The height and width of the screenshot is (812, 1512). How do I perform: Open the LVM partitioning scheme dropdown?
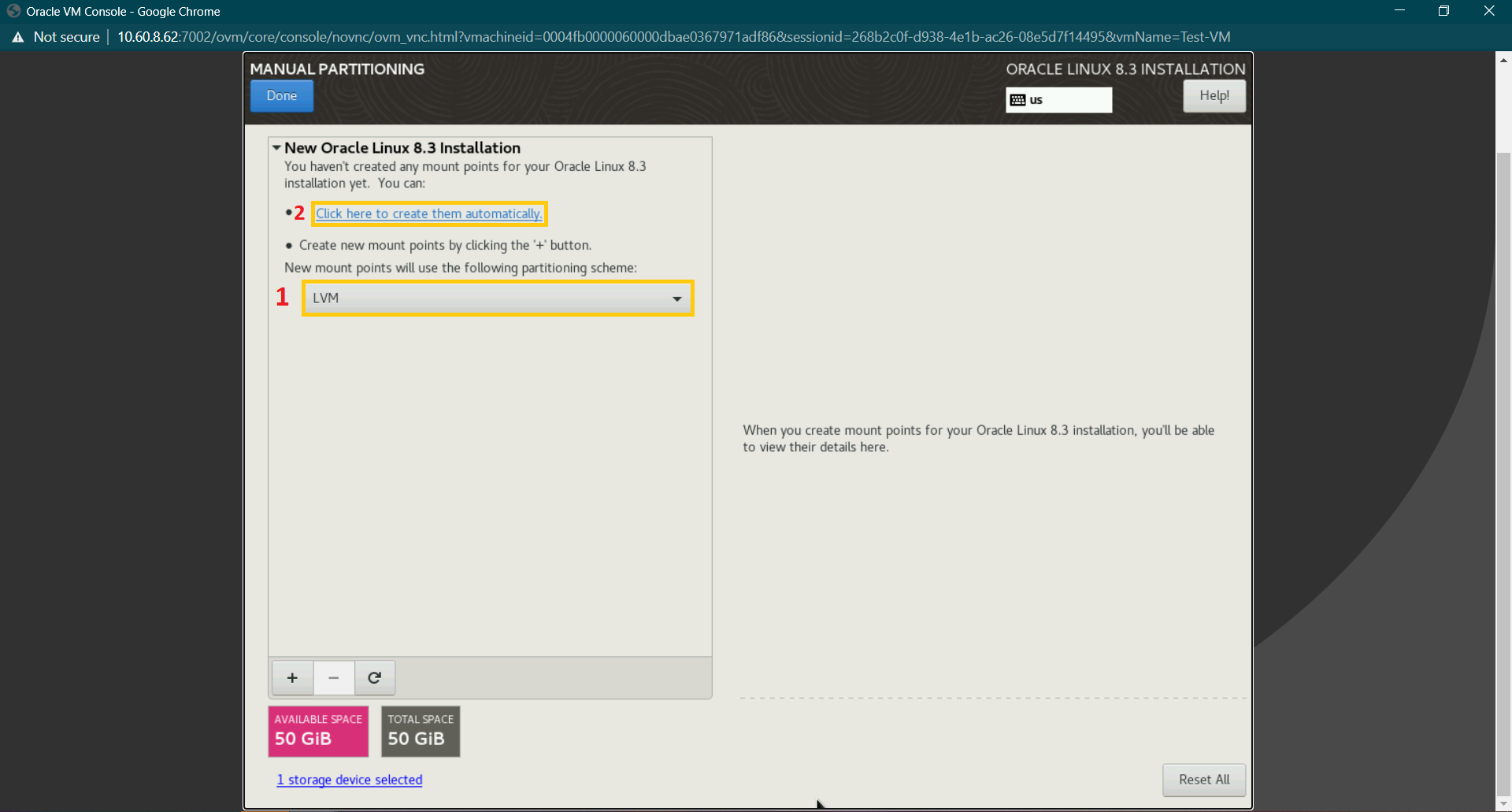click(498, 298)
